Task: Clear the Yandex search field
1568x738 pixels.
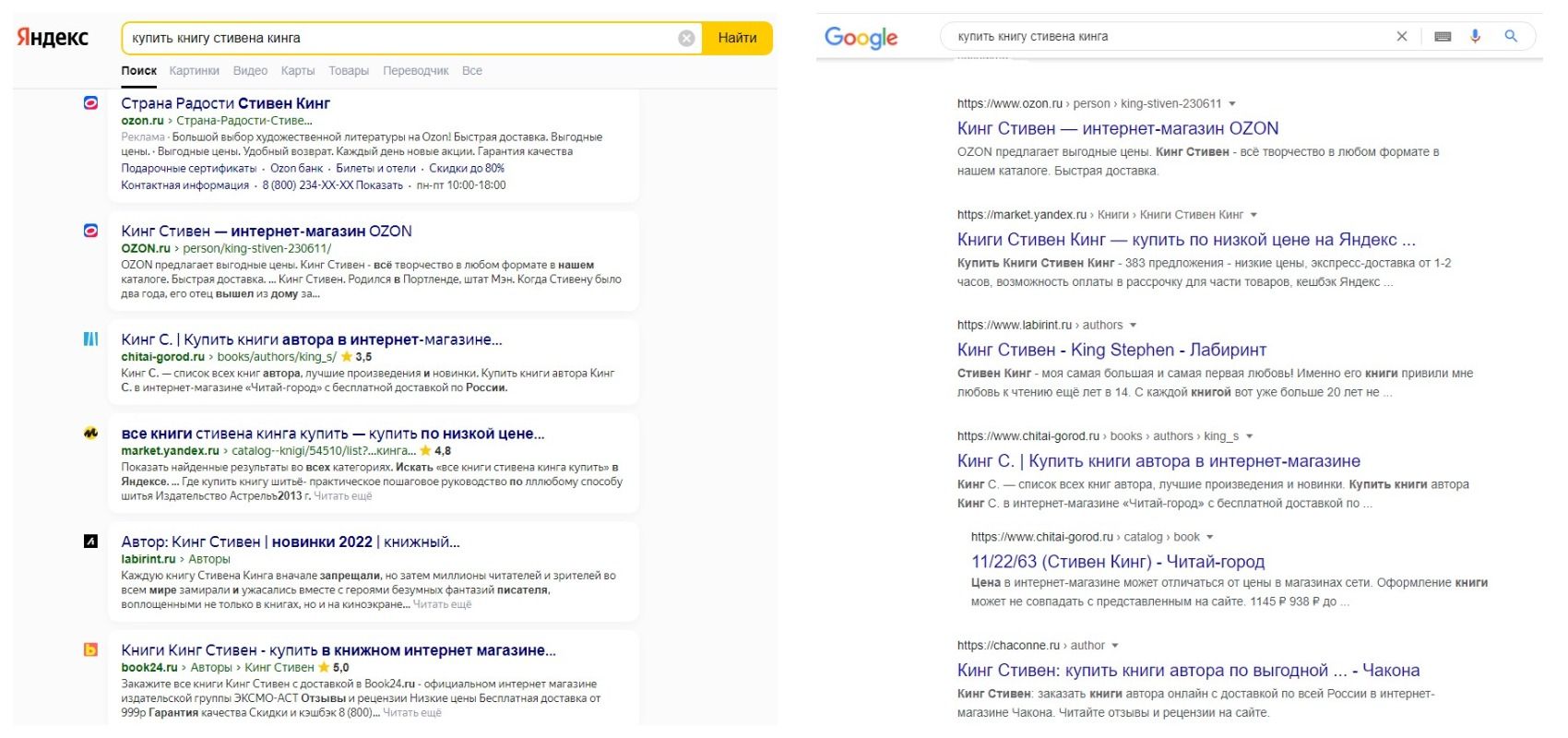Action: point(686,38)
